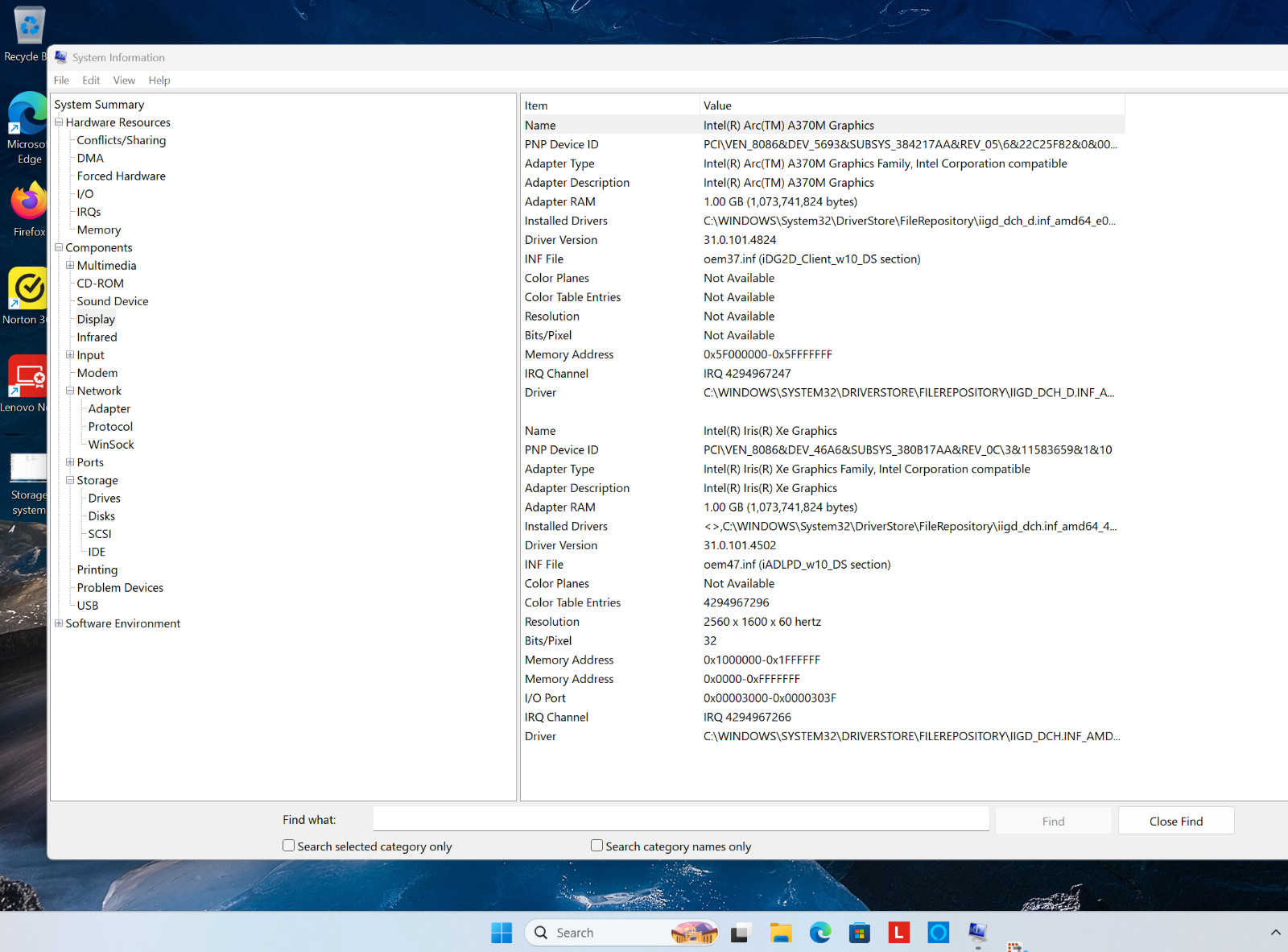This screenshot has width=1288, height=952.
Task: Expand the Input tree node
Action: click(x=70, y=354)
